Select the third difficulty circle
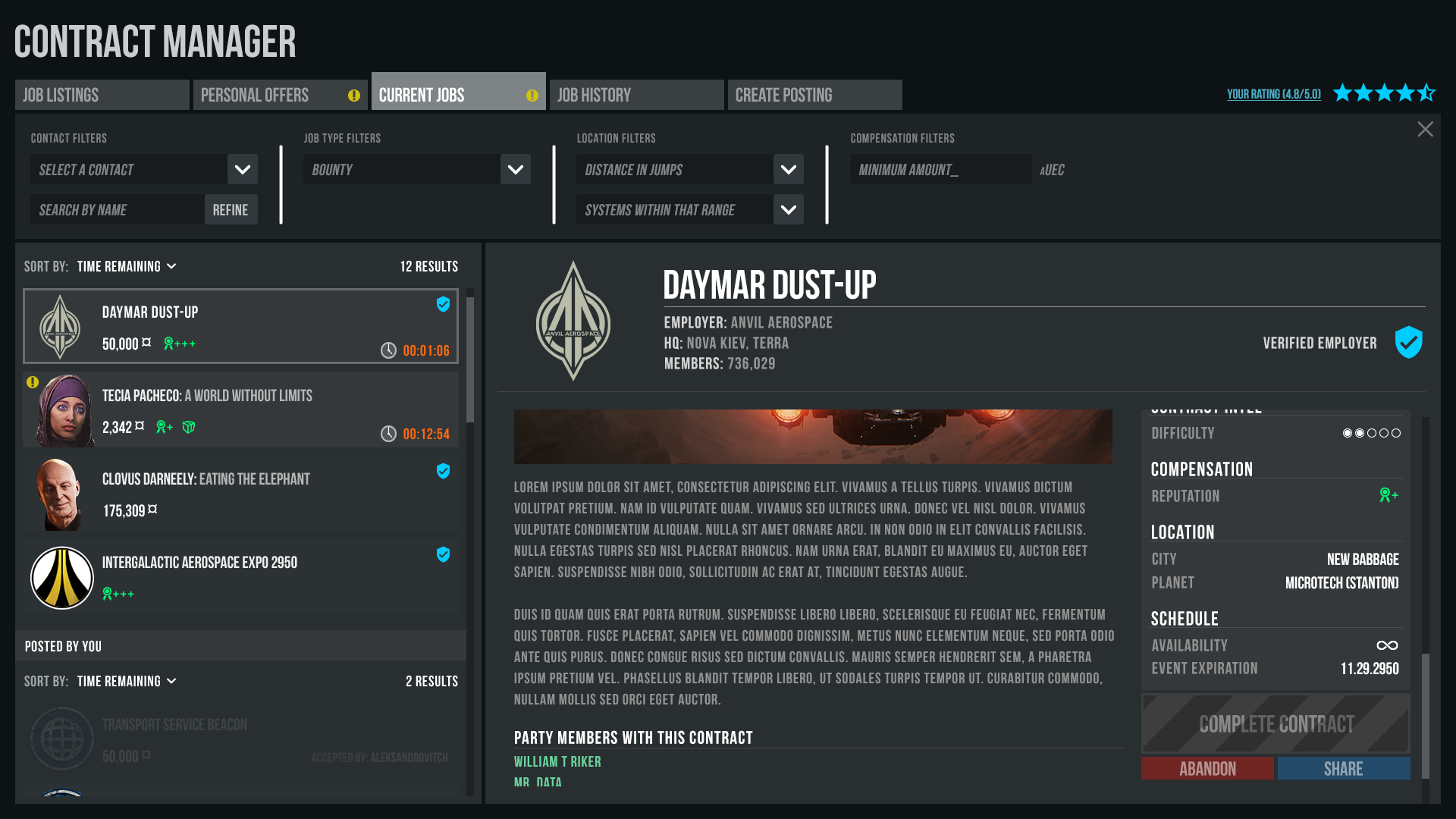Viewport: 1456px width, 819px height. [1372, 433]
